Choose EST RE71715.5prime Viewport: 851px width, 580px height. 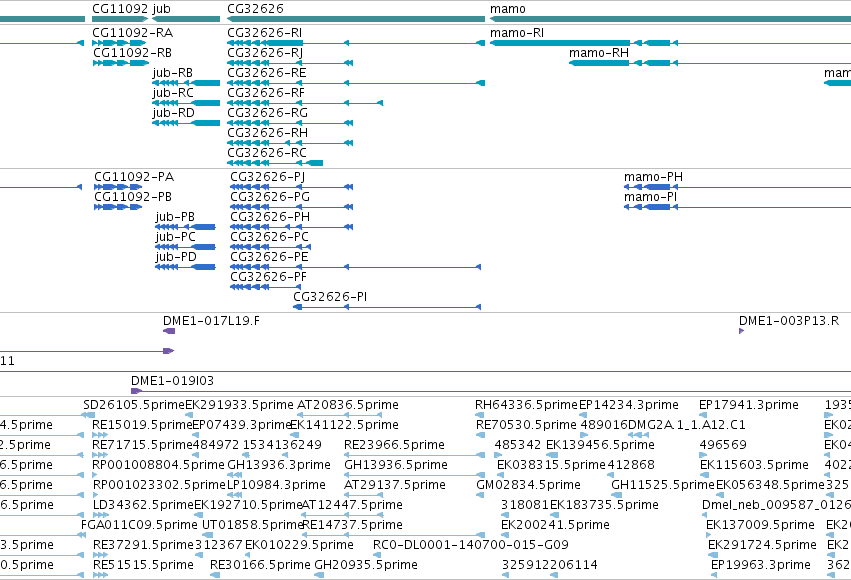[143, 445]
